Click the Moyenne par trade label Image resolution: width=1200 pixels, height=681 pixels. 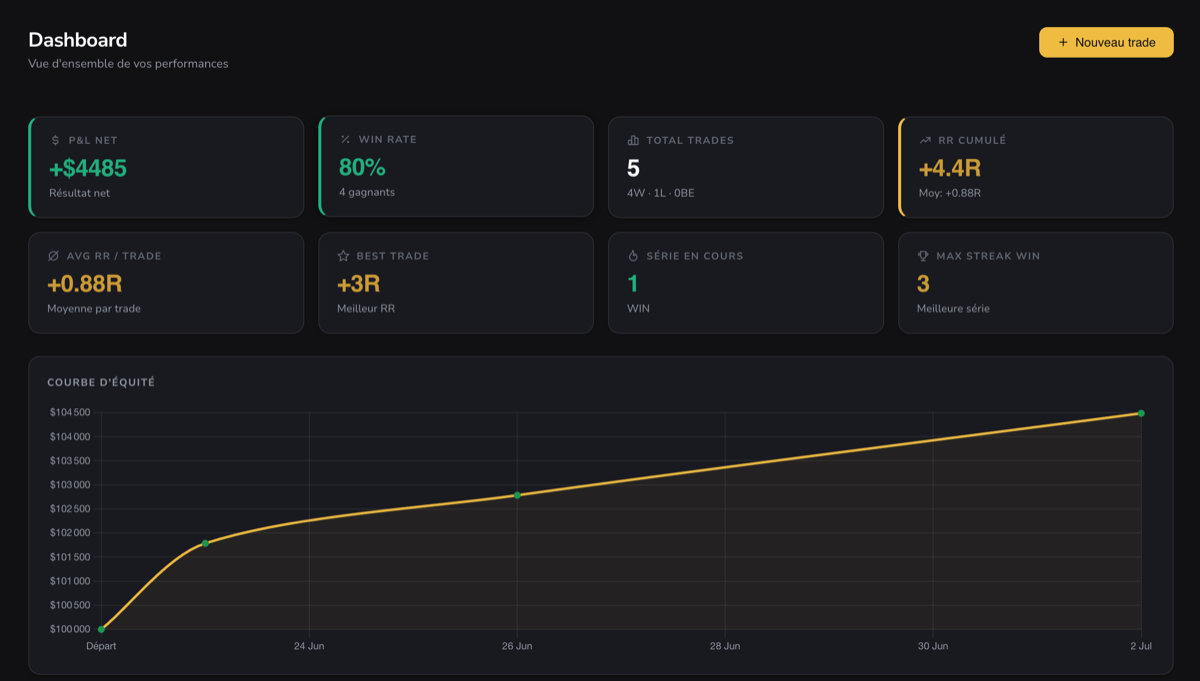[x=94, y=308]
